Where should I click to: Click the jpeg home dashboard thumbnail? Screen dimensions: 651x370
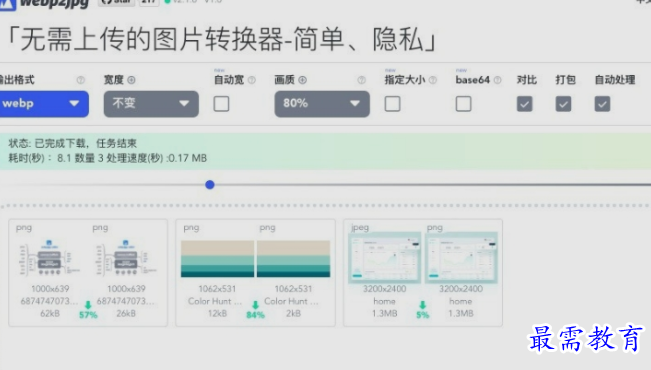click(385, 257)
